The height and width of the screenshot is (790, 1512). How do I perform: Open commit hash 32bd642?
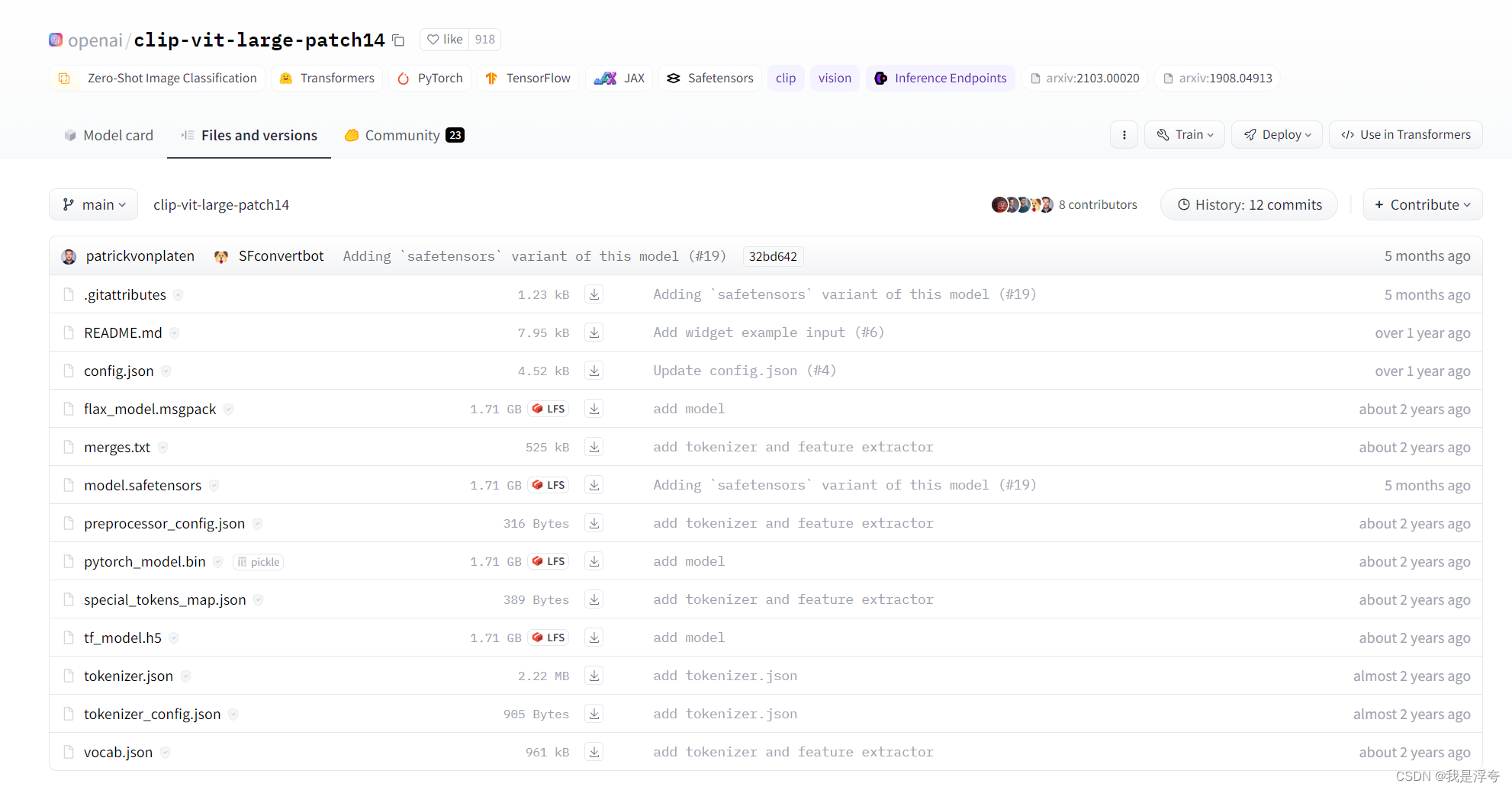pos(773,256)
